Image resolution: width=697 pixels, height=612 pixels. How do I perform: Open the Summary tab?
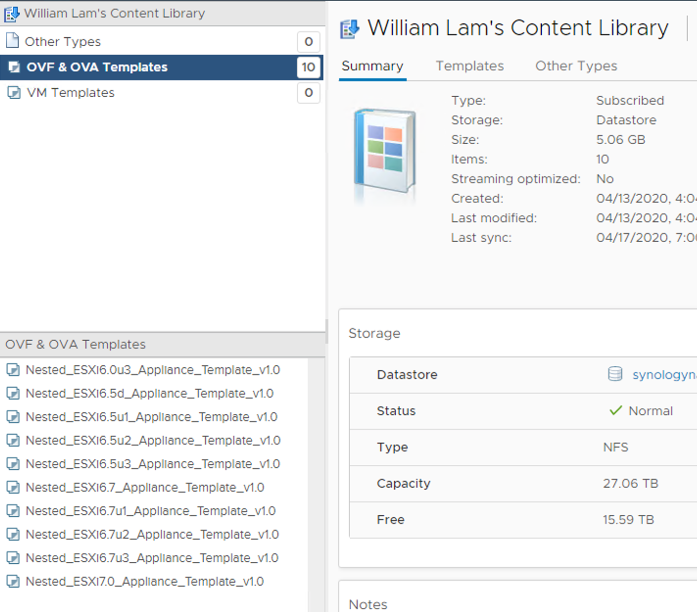point(373,66)
